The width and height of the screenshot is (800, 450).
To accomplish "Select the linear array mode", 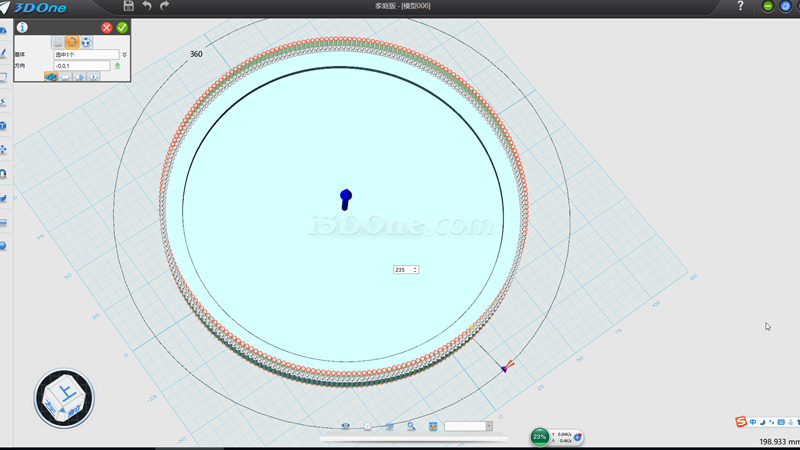I will [58, 42].
